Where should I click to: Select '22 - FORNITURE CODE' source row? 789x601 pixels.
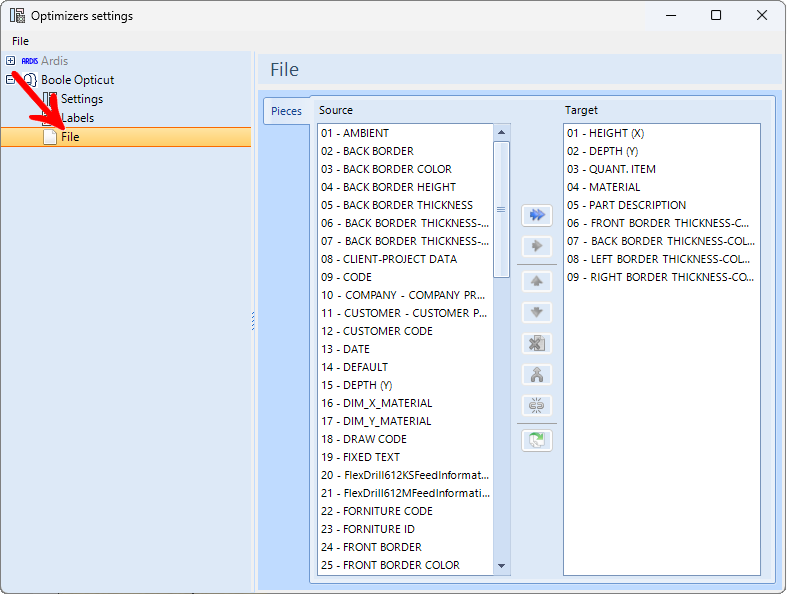406,511
